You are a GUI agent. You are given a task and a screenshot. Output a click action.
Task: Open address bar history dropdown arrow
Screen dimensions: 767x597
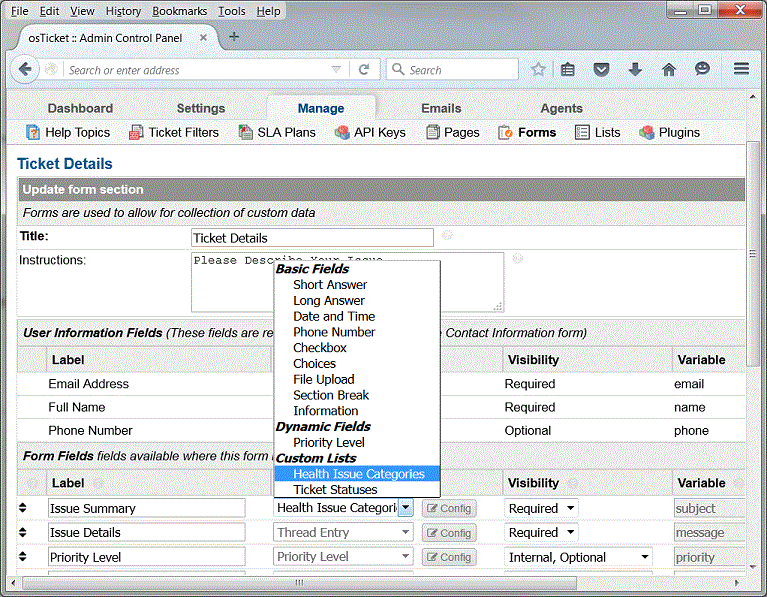tap(336, 69)
